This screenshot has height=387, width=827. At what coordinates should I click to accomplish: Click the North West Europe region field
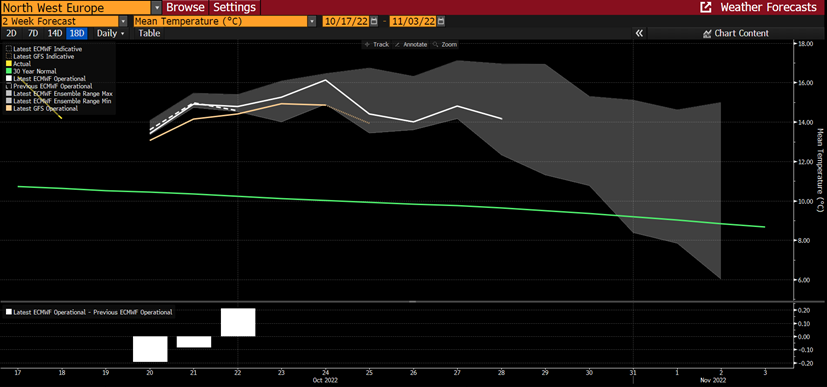pos(75,7)
